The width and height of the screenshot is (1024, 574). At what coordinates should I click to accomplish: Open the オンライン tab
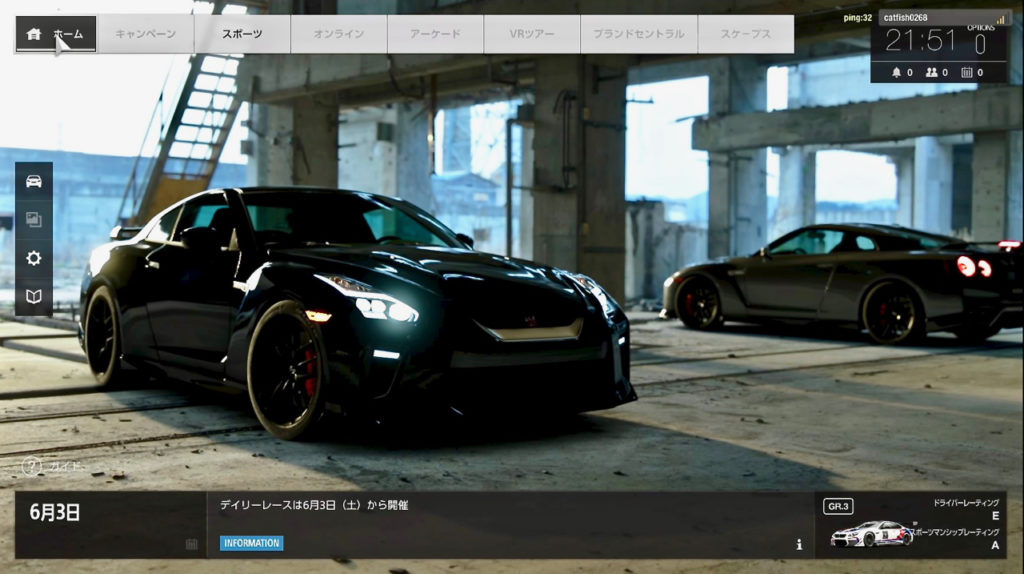339,34
